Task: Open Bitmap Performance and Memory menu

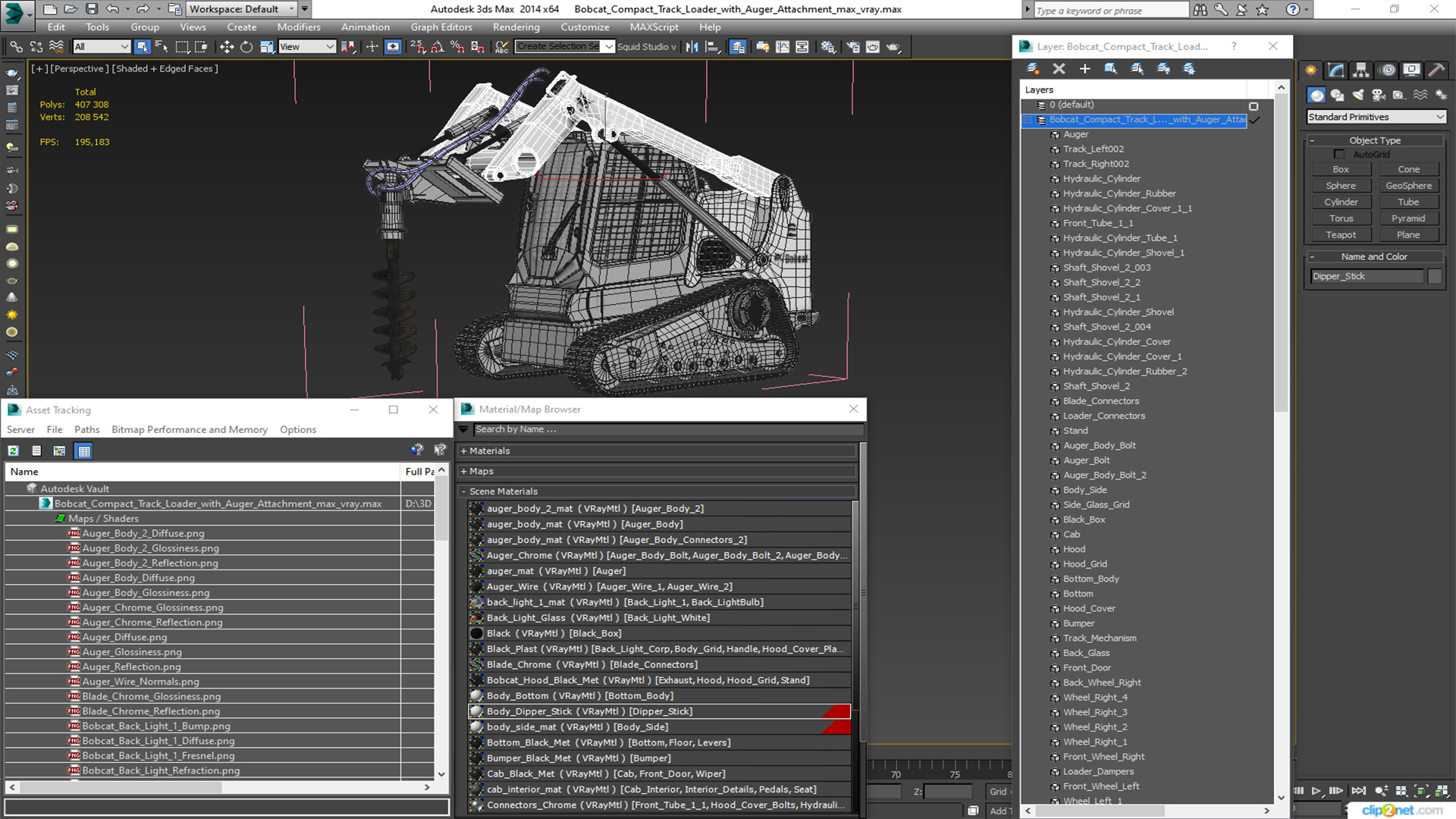Action: pos(190,430)
